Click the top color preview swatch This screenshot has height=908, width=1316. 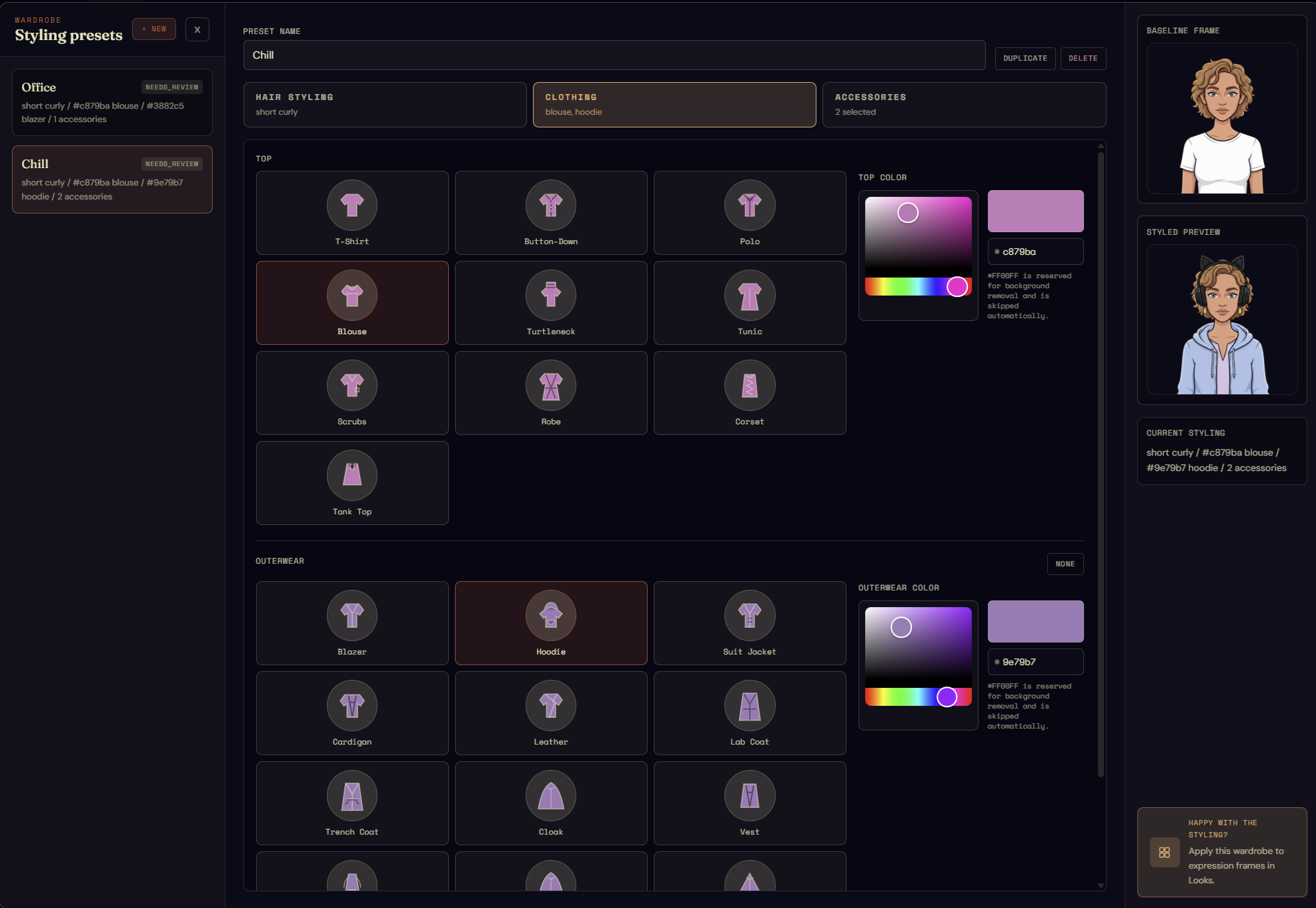point(1035,211)
